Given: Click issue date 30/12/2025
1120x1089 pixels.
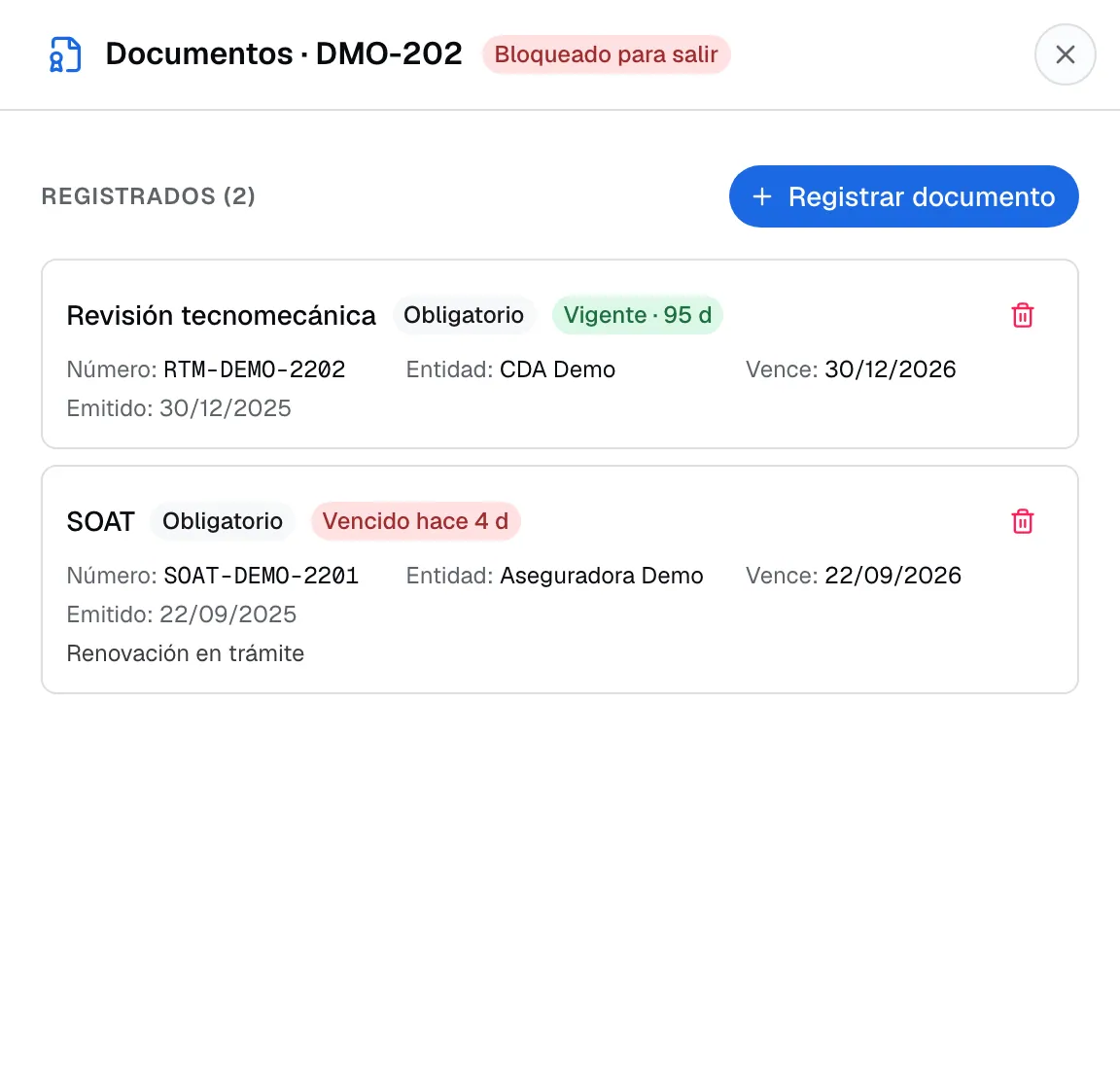Looking at the screenshot, I should point(225,408).
